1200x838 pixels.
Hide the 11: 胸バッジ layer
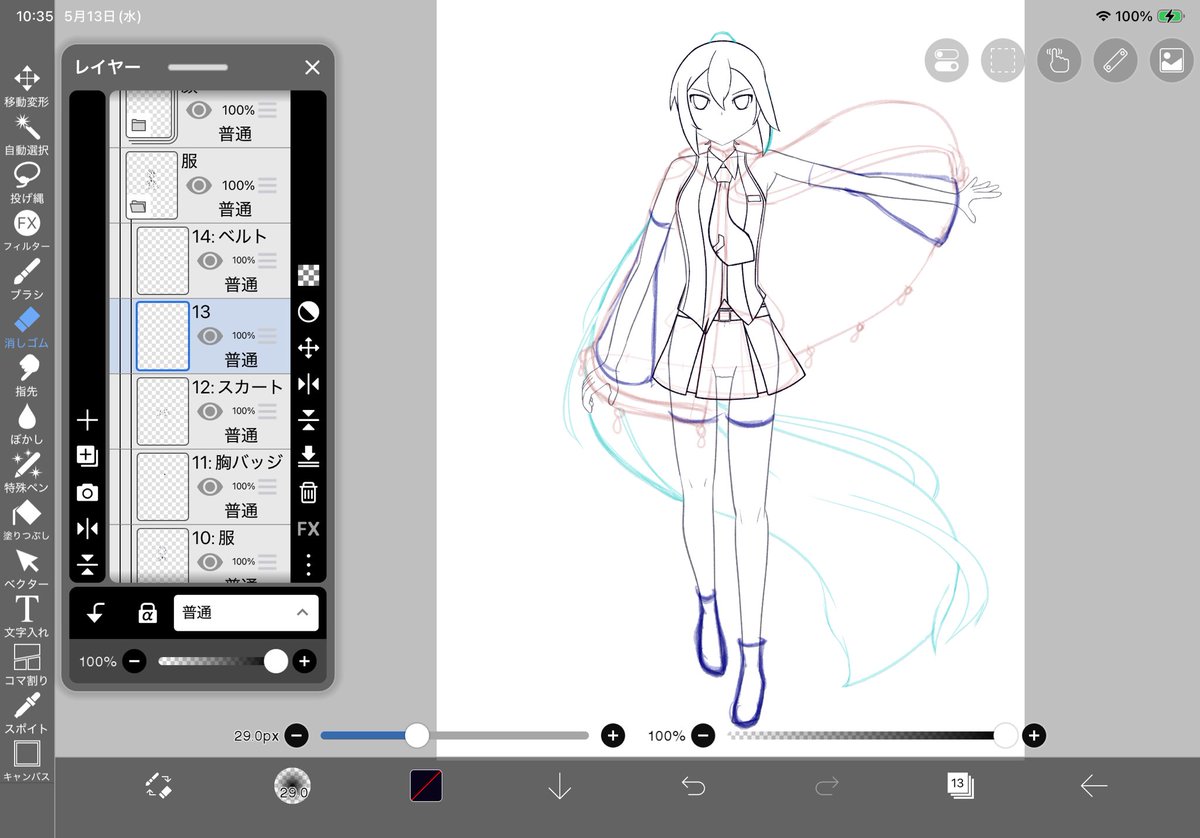[209, 486]
